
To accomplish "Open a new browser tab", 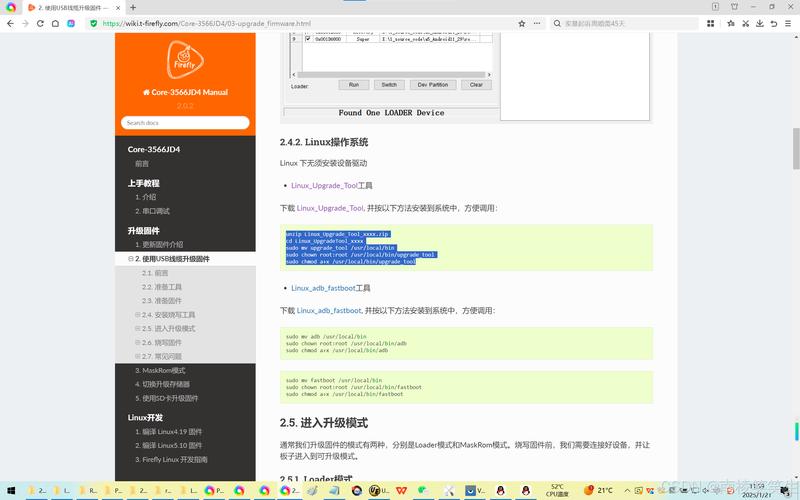I will [133, 8].
